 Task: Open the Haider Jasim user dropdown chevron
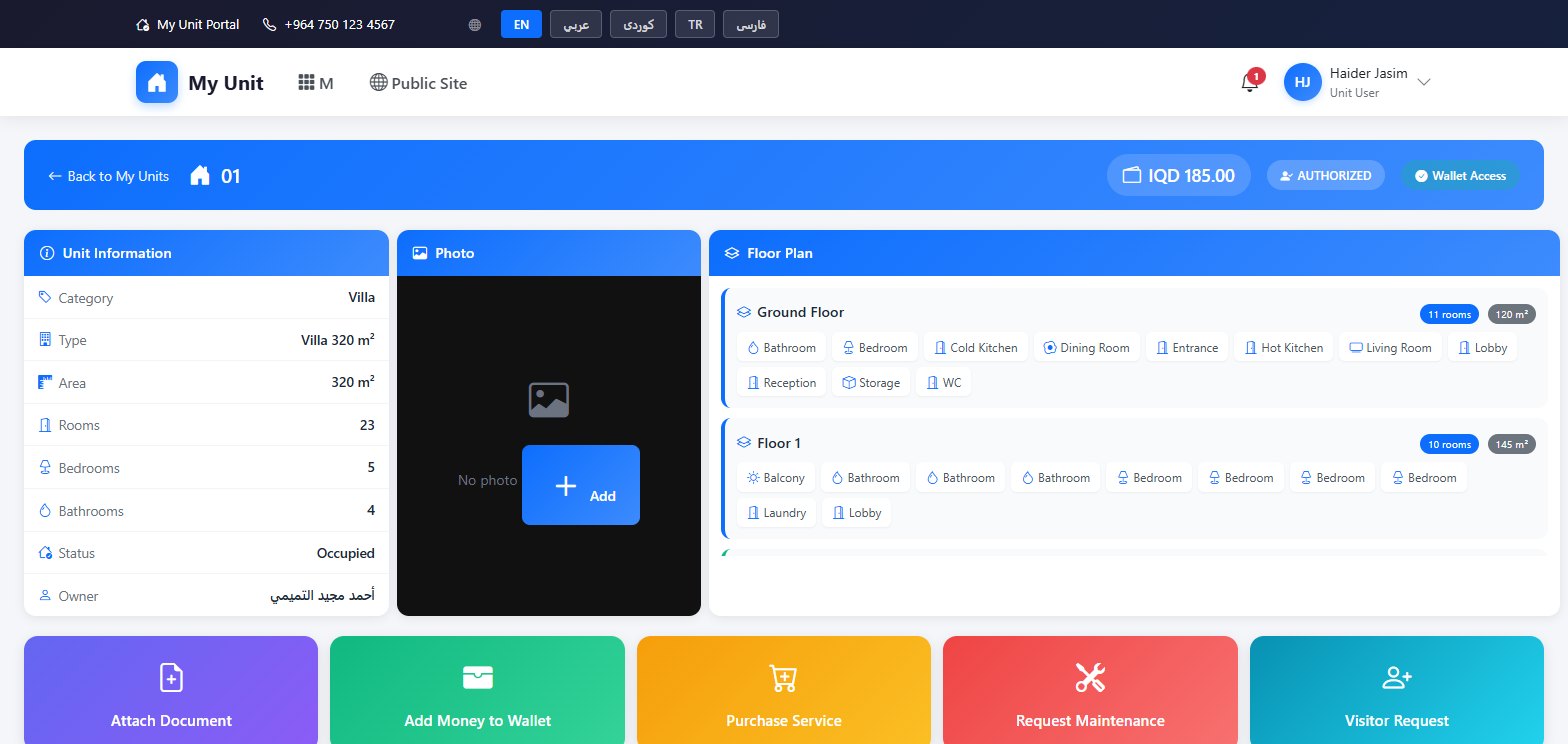(x=1424, y=82)
